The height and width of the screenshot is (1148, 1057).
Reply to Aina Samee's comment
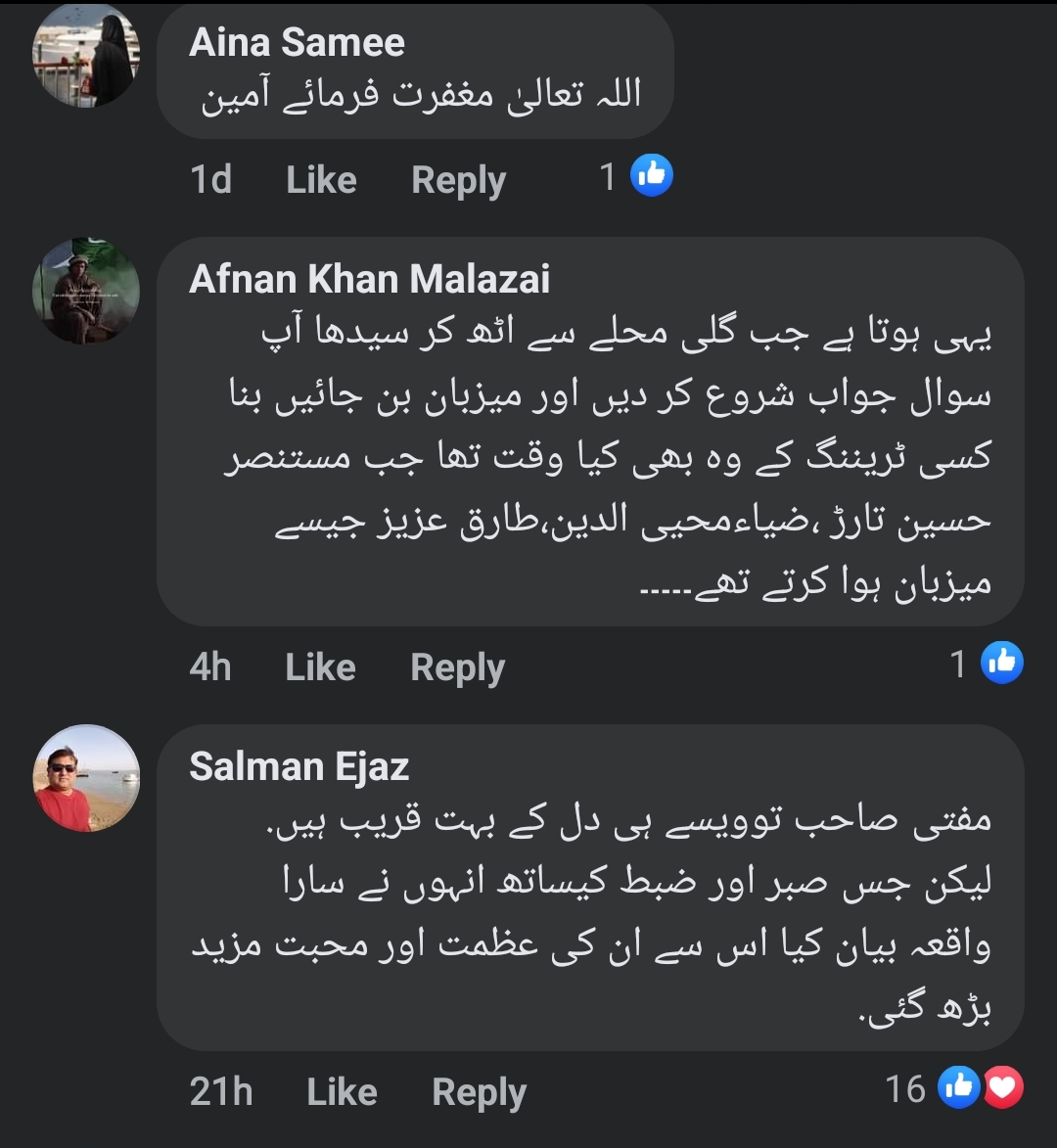click(x=458, y=180)
